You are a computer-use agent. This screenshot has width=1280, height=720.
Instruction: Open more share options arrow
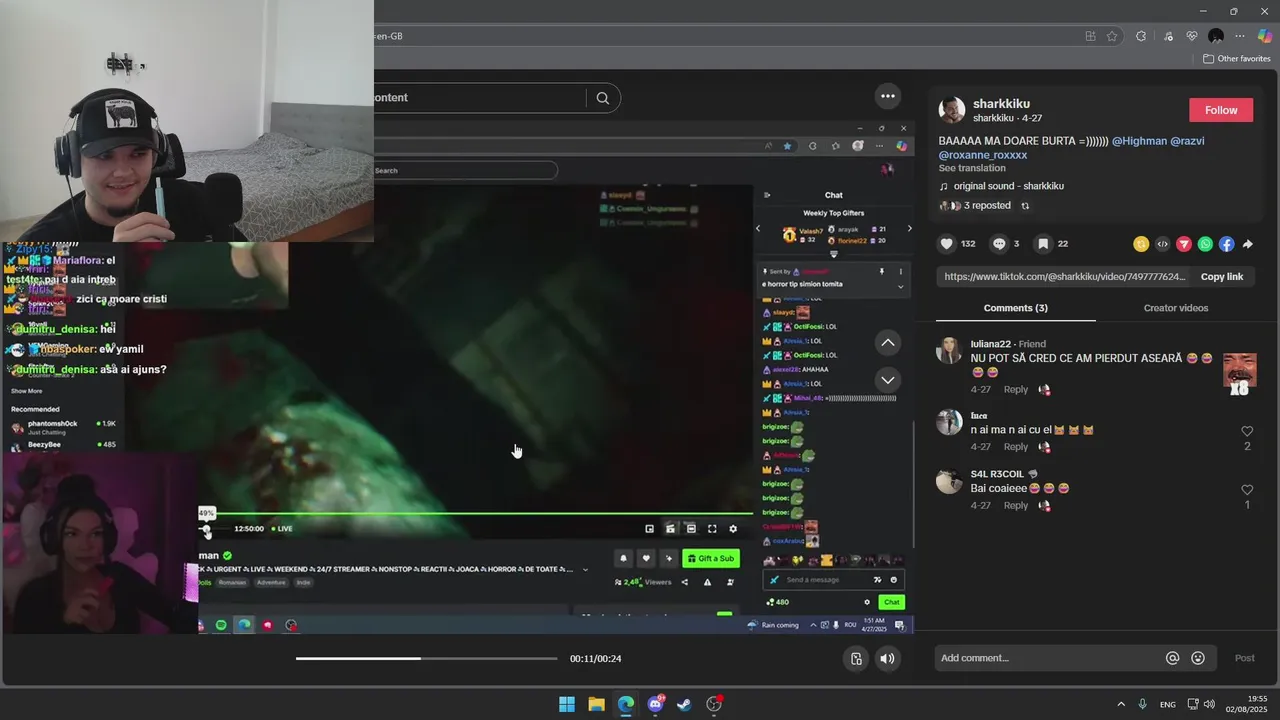tap(1247, 244)
